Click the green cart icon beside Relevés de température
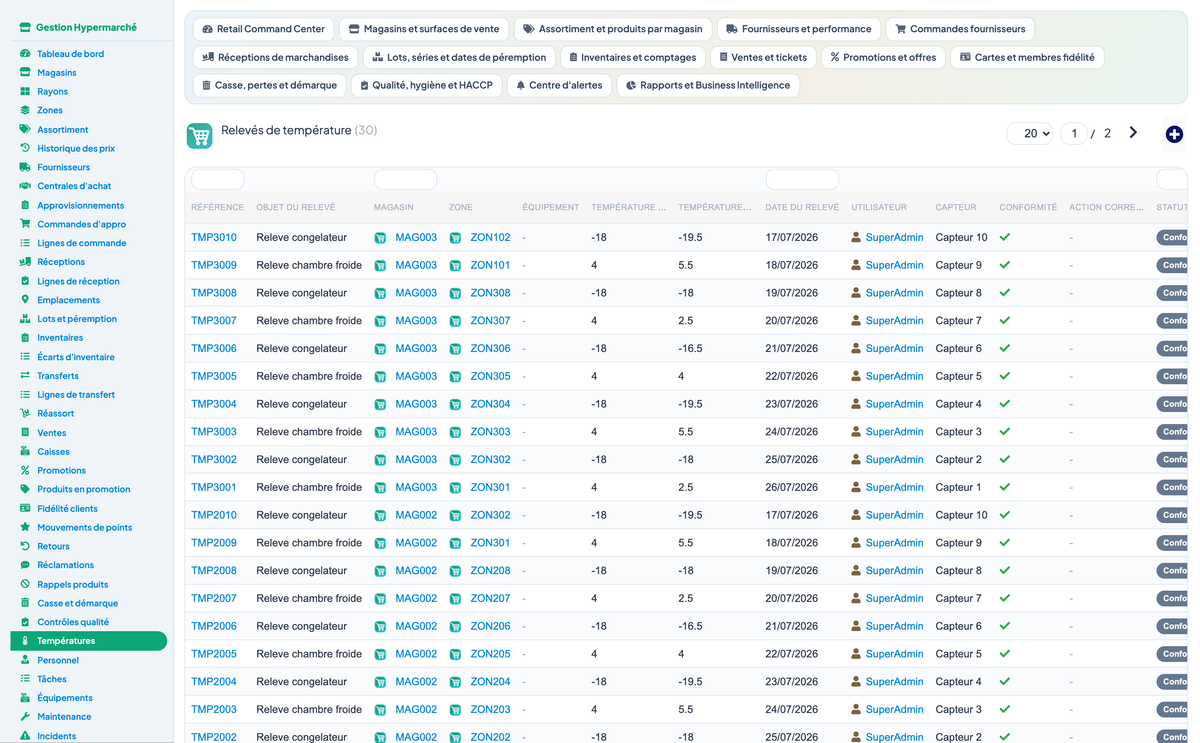The height and width of the screenshot is (743, 1200). point(200,136)
